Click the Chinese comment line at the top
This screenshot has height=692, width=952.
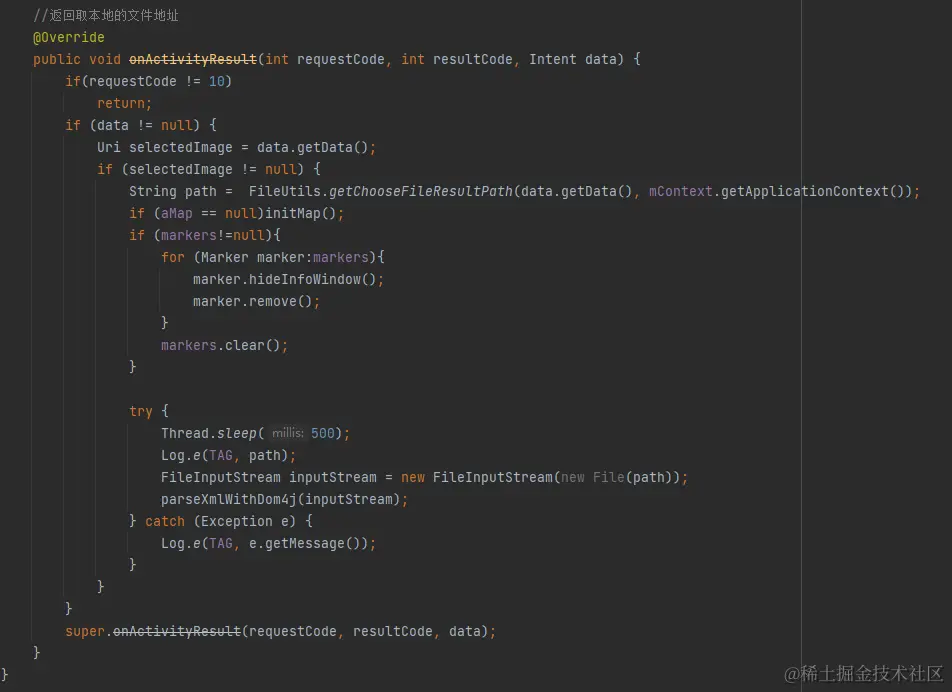click(106, 15)
